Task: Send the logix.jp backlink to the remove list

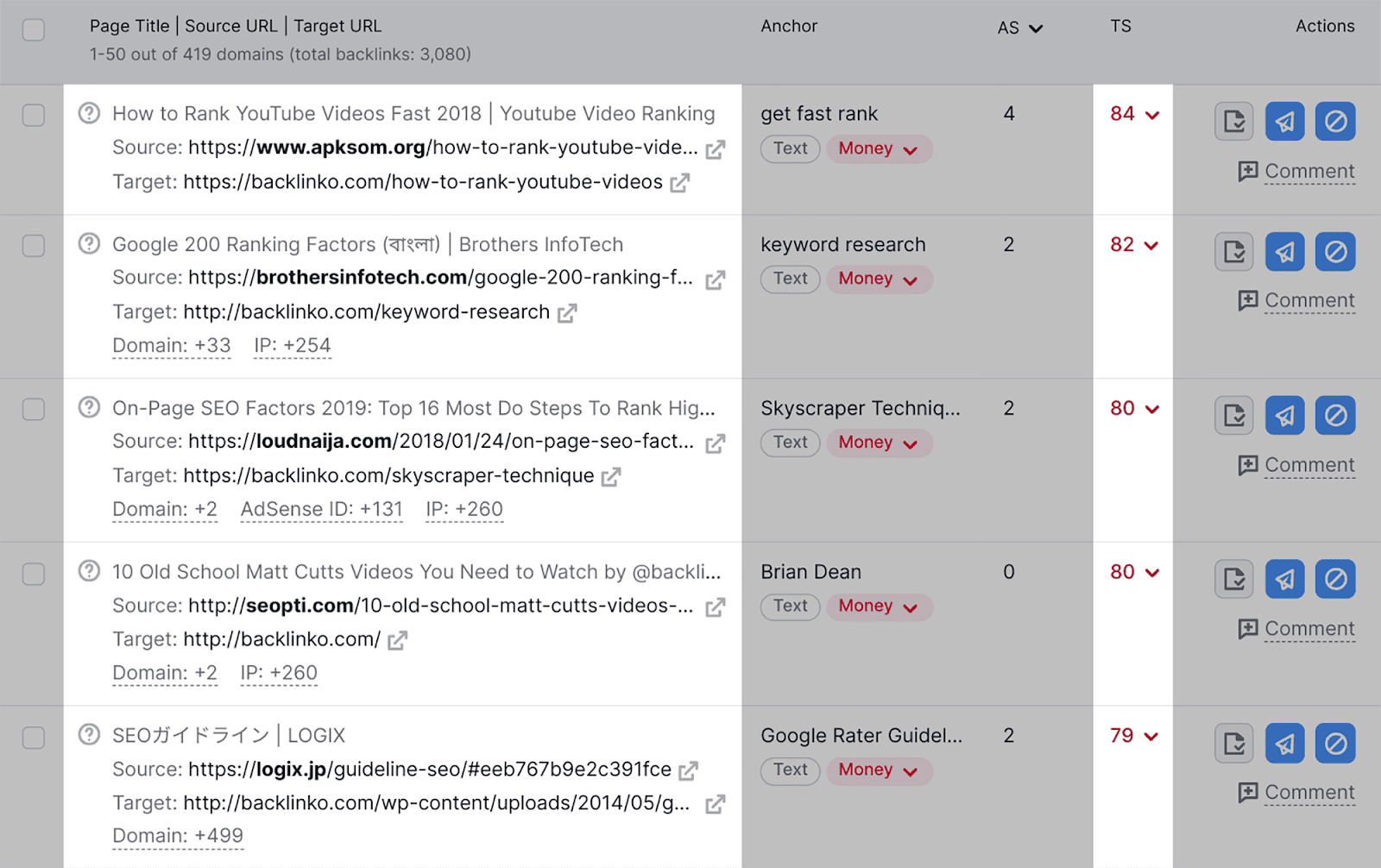Action: (x=1283, y=743)
